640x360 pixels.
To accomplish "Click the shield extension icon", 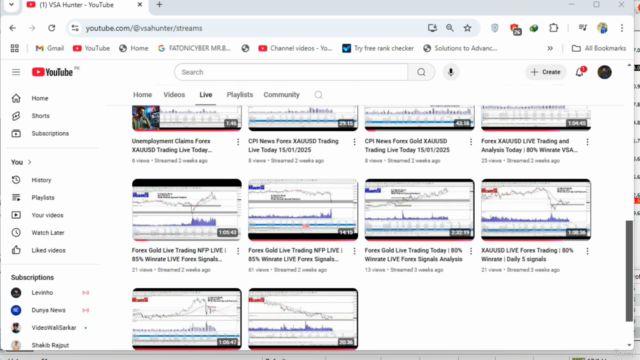I will coord(495,28).
